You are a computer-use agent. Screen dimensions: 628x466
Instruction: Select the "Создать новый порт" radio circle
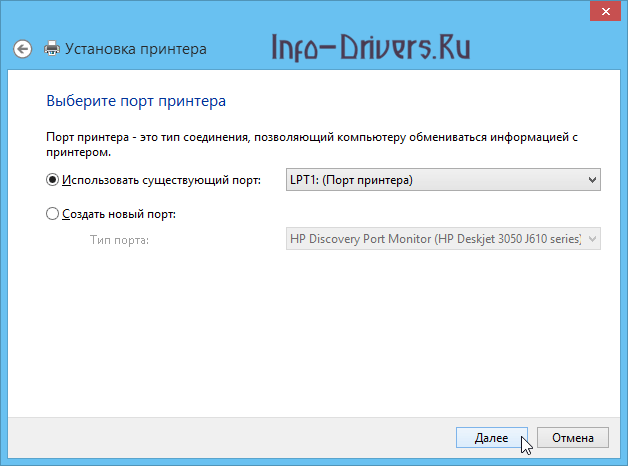point(53,213)
